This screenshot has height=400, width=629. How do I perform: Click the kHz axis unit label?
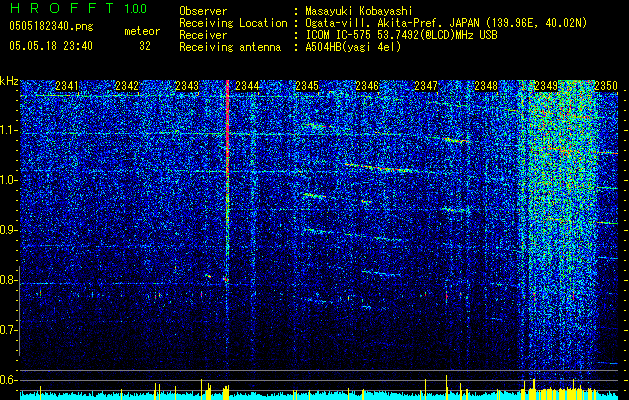coord(9,81)
